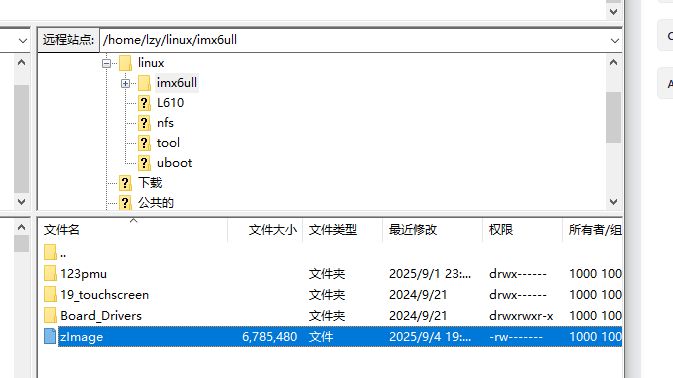673x378 pixels.
Task: Select the nfs folder in remote tree
Action: 165,123
